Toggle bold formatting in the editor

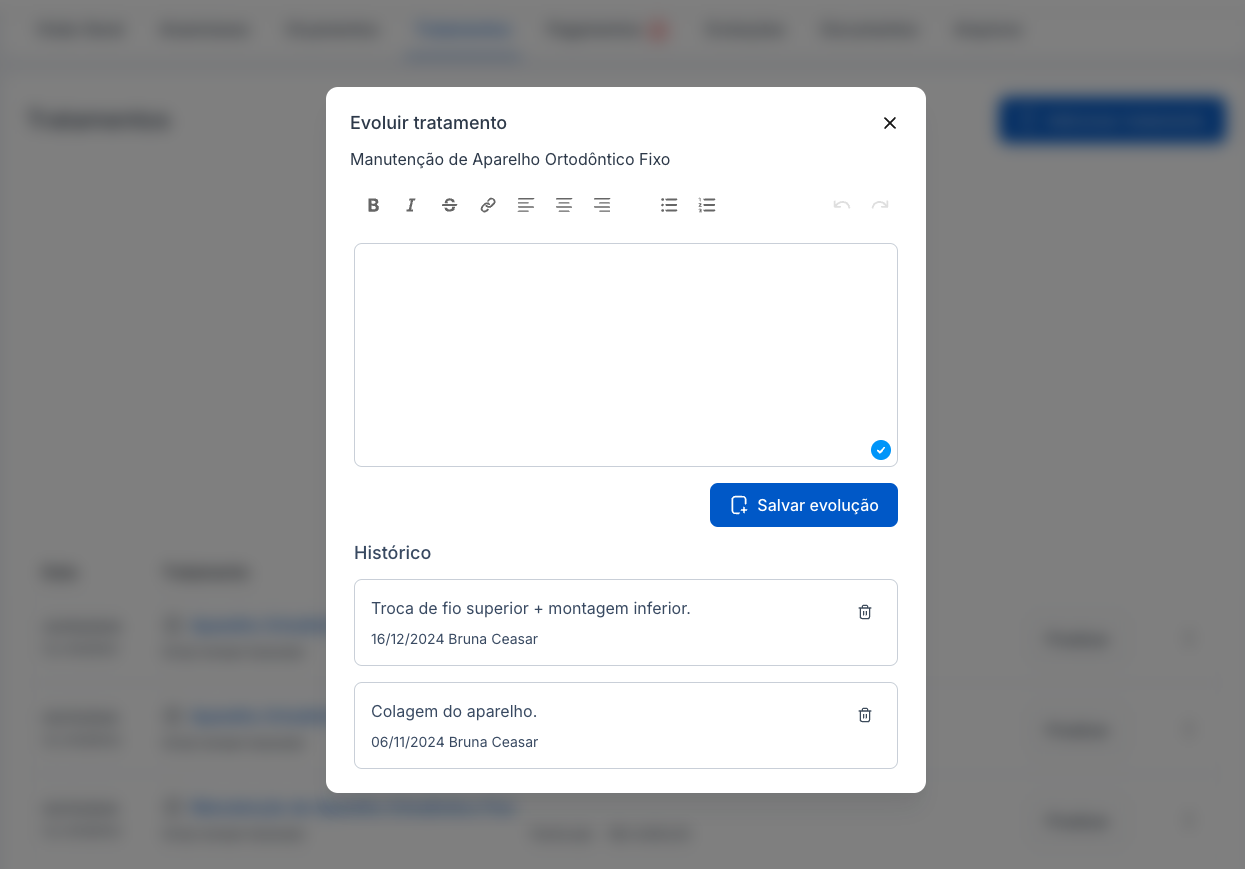coord(373,205)
